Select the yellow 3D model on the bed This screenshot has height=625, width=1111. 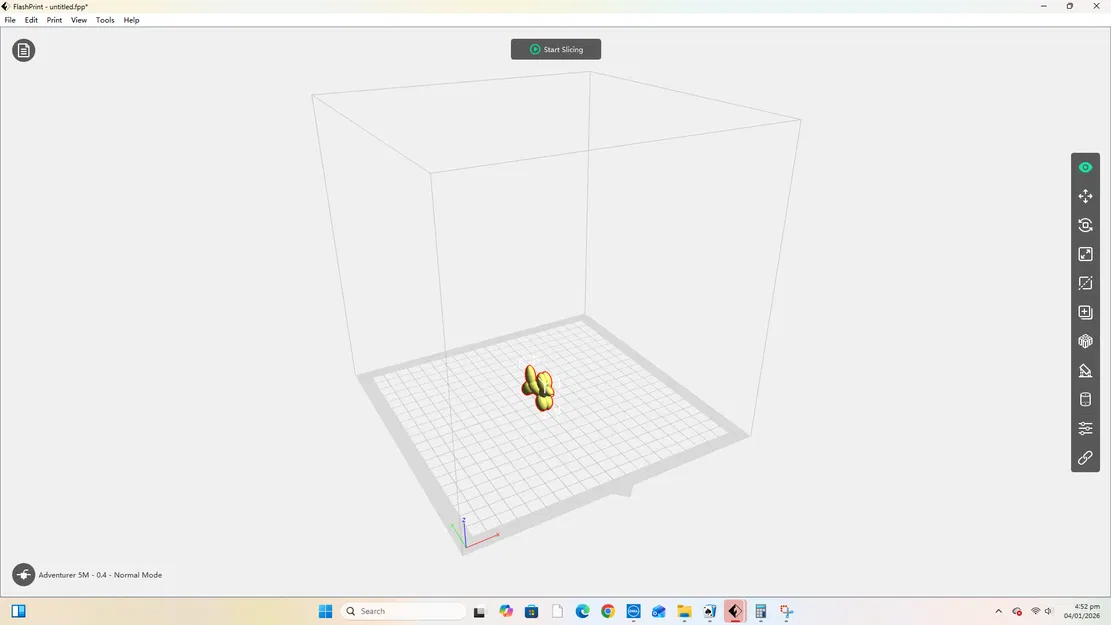[x=538, y=388]
